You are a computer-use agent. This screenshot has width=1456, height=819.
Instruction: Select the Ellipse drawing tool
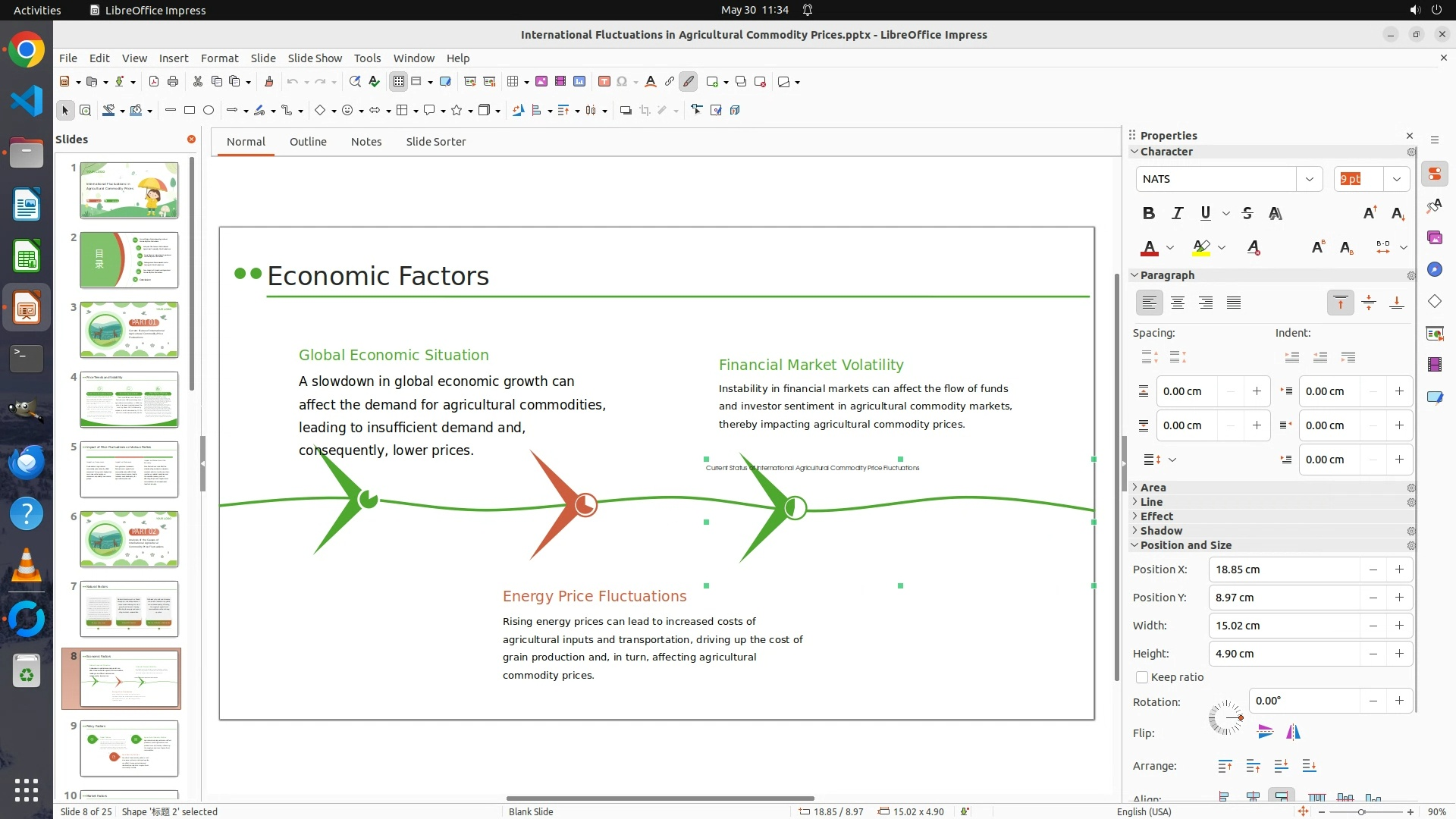click(x=209, y=111)
